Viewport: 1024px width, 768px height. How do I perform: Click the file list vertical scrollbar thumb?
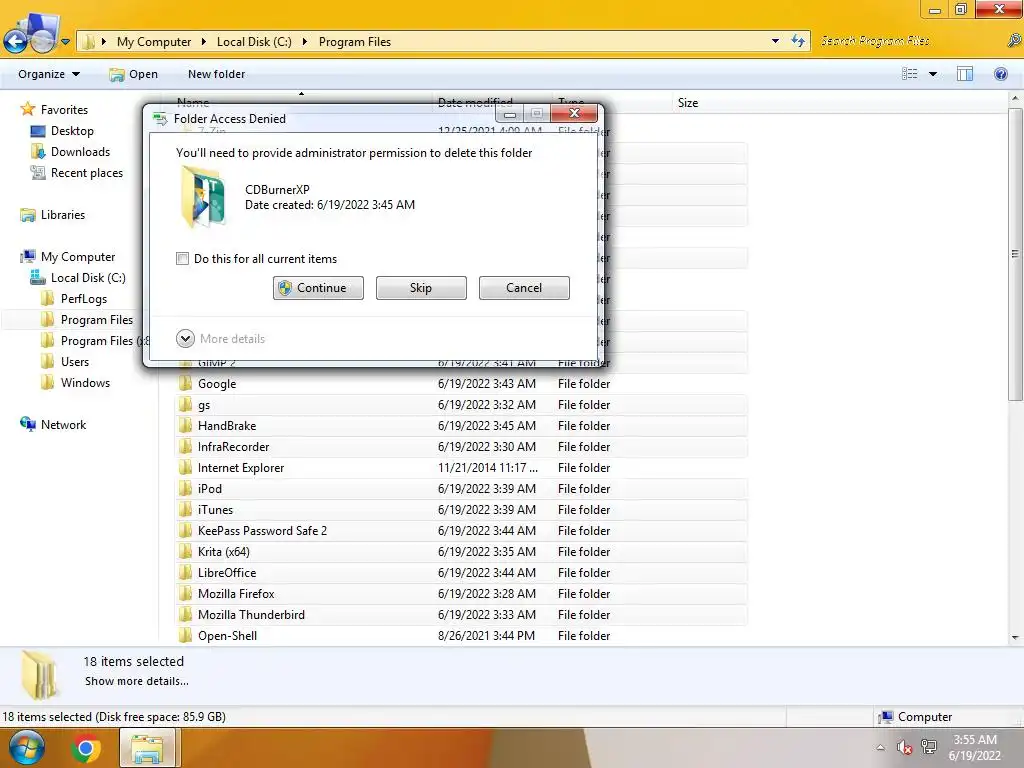coord(1015,254)
